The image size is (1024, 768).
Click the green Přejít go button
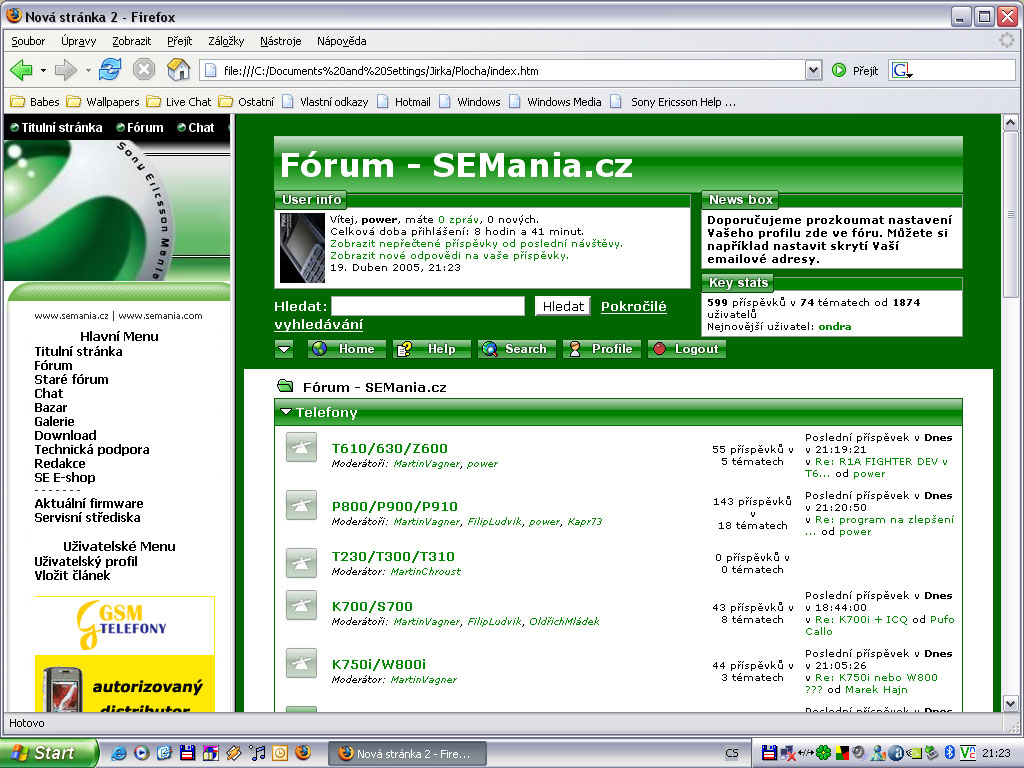(854, 71)
